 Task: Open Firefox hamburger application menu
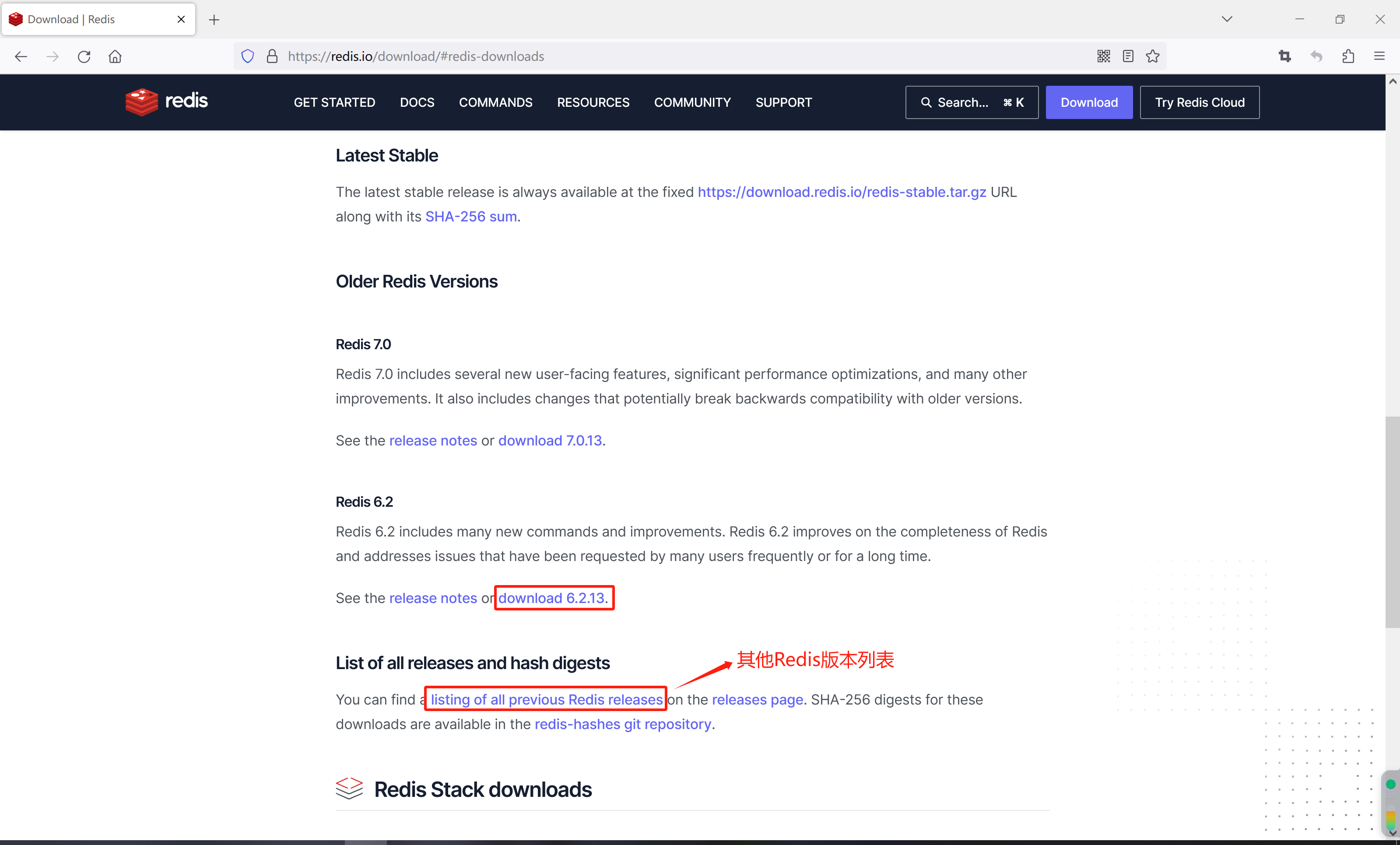point(1379,56)
